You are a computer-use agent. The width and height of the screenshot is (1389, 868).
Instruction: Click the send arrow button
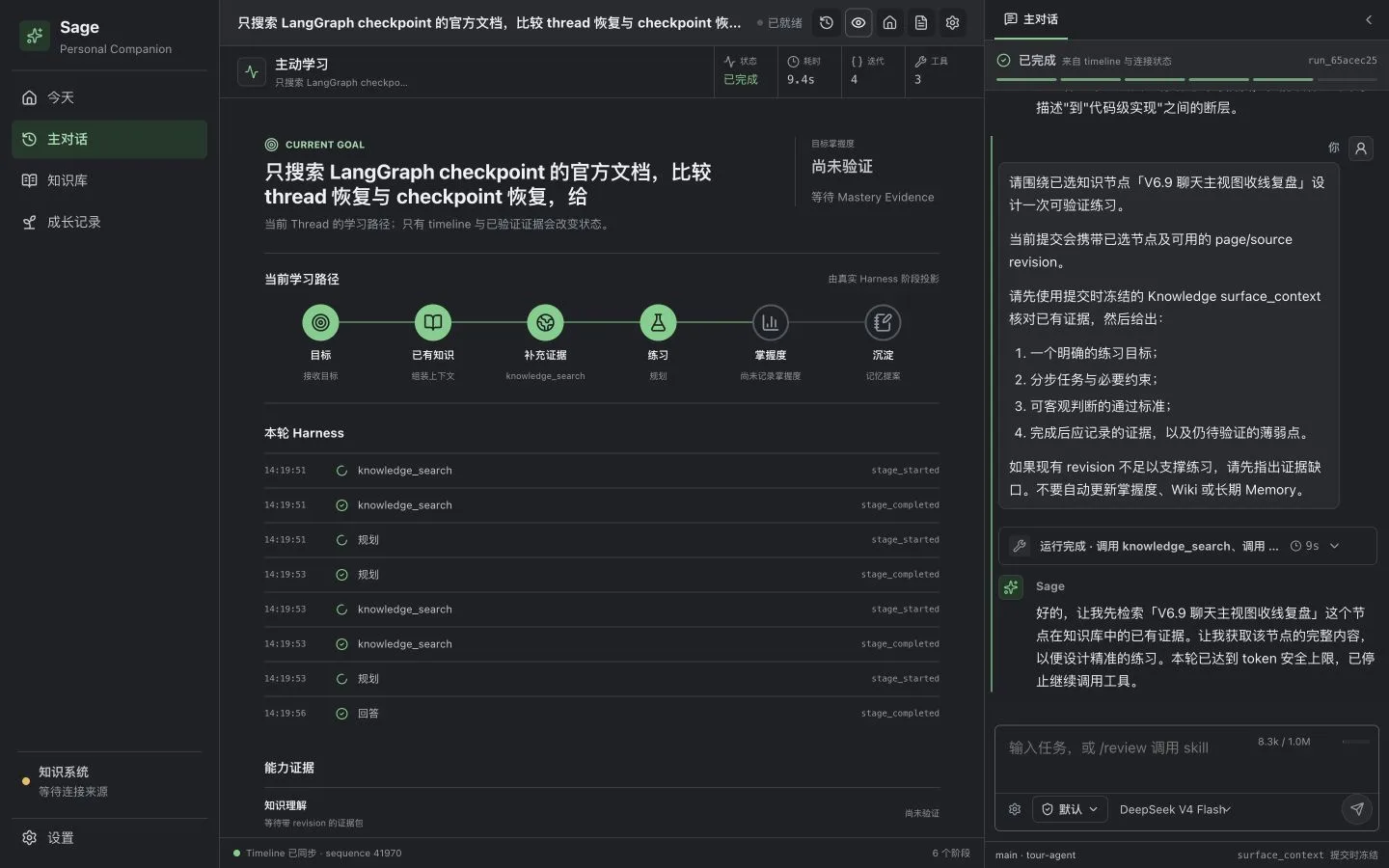(1356, 809)
